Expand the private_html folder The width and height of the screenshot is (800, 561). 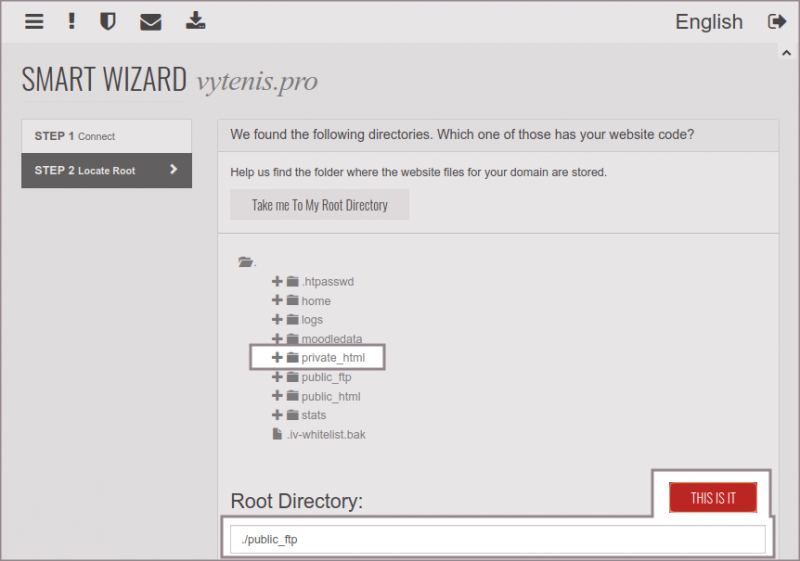click(277, 358)
